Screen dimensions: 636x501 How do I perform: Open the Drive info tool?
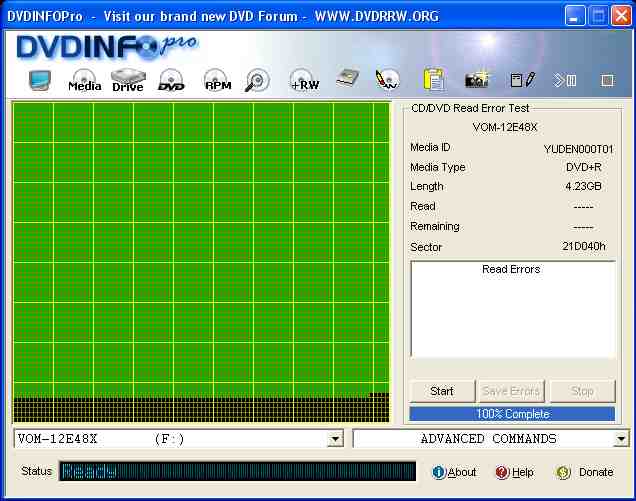(x=128, y=80)
